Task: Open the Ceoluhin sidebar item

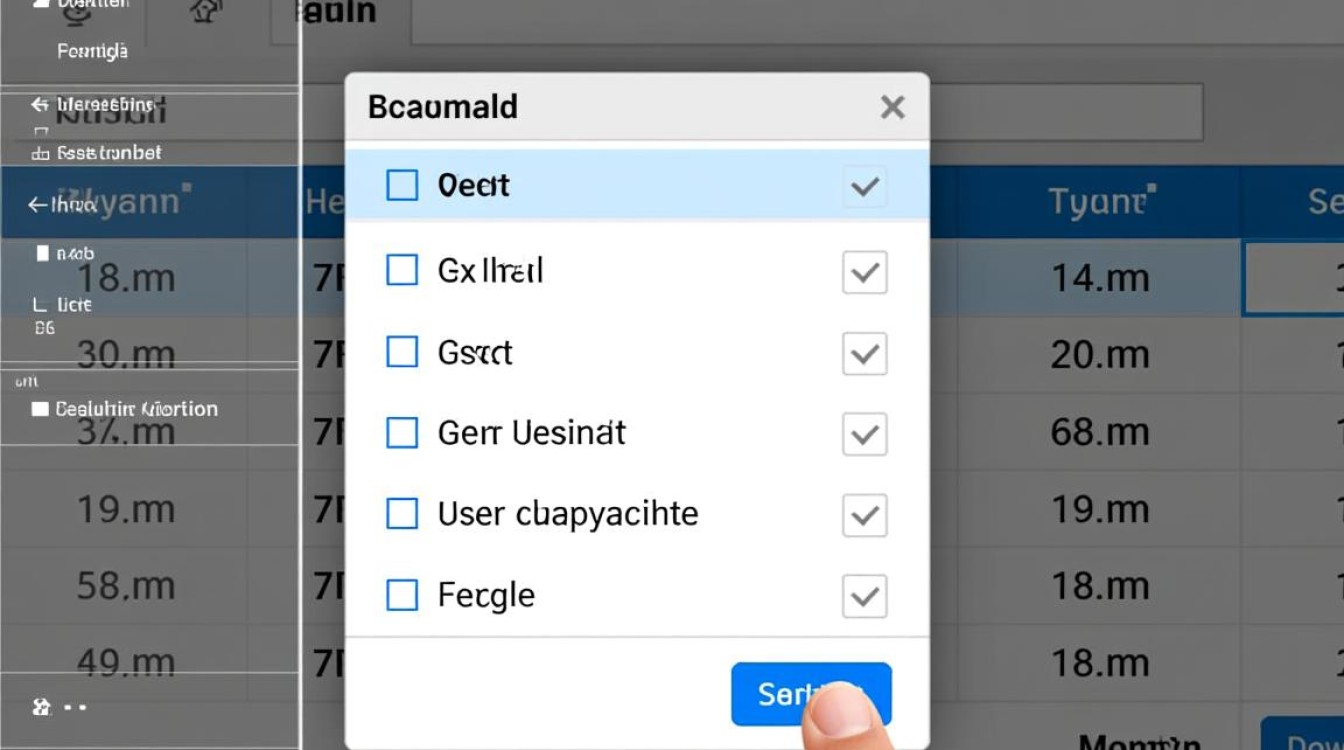Action: [x=125, y=409]
